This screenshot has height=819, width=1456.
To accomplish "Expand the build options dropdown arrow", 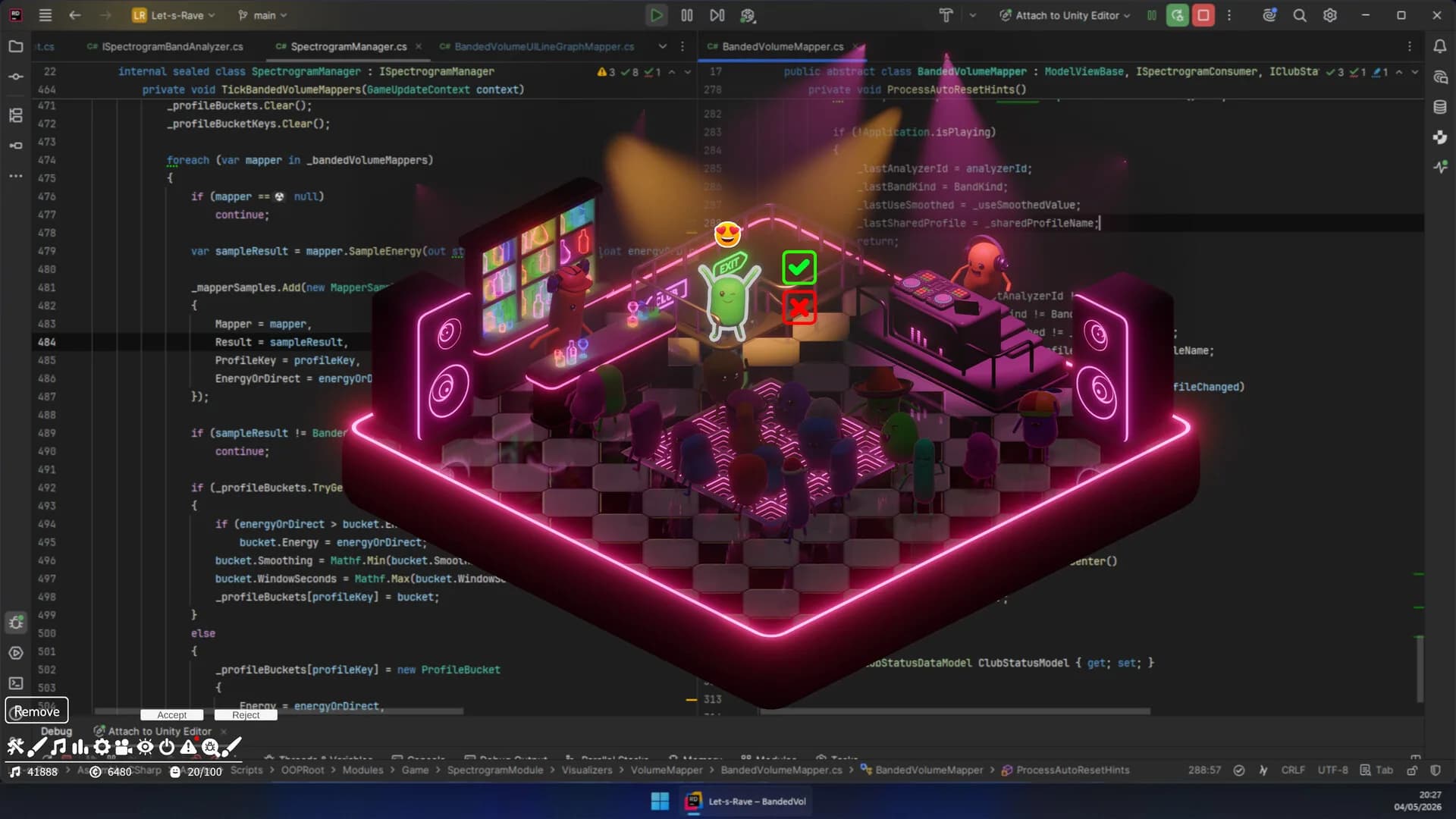I will pos(973,15).
